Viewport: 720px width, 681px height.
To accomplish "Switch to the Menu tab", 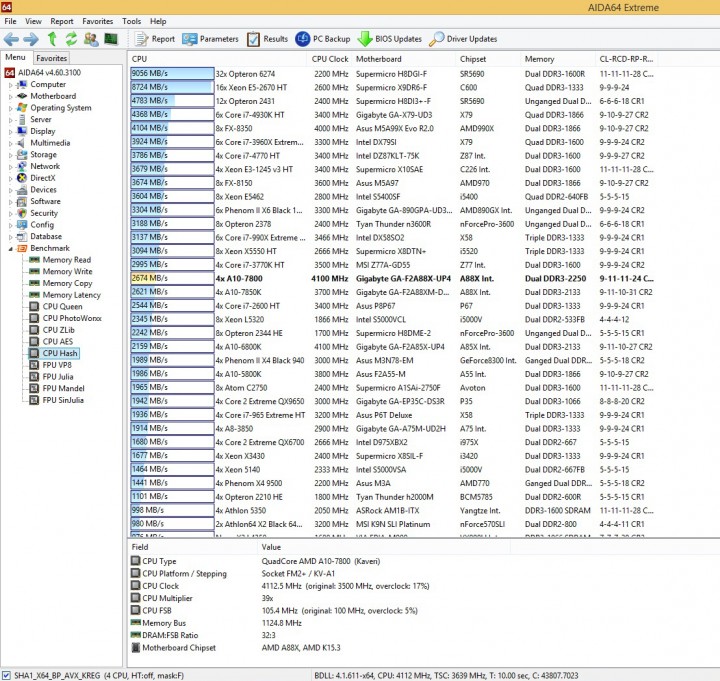I will click(x=15, y=57).
